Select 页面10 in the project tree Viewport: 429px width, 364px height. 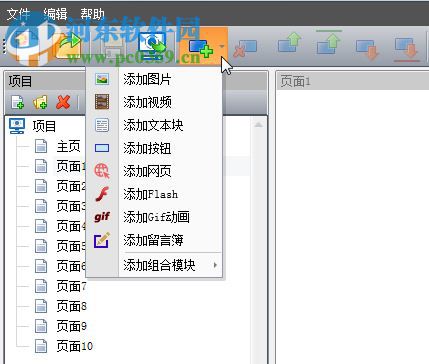point(75,346)
